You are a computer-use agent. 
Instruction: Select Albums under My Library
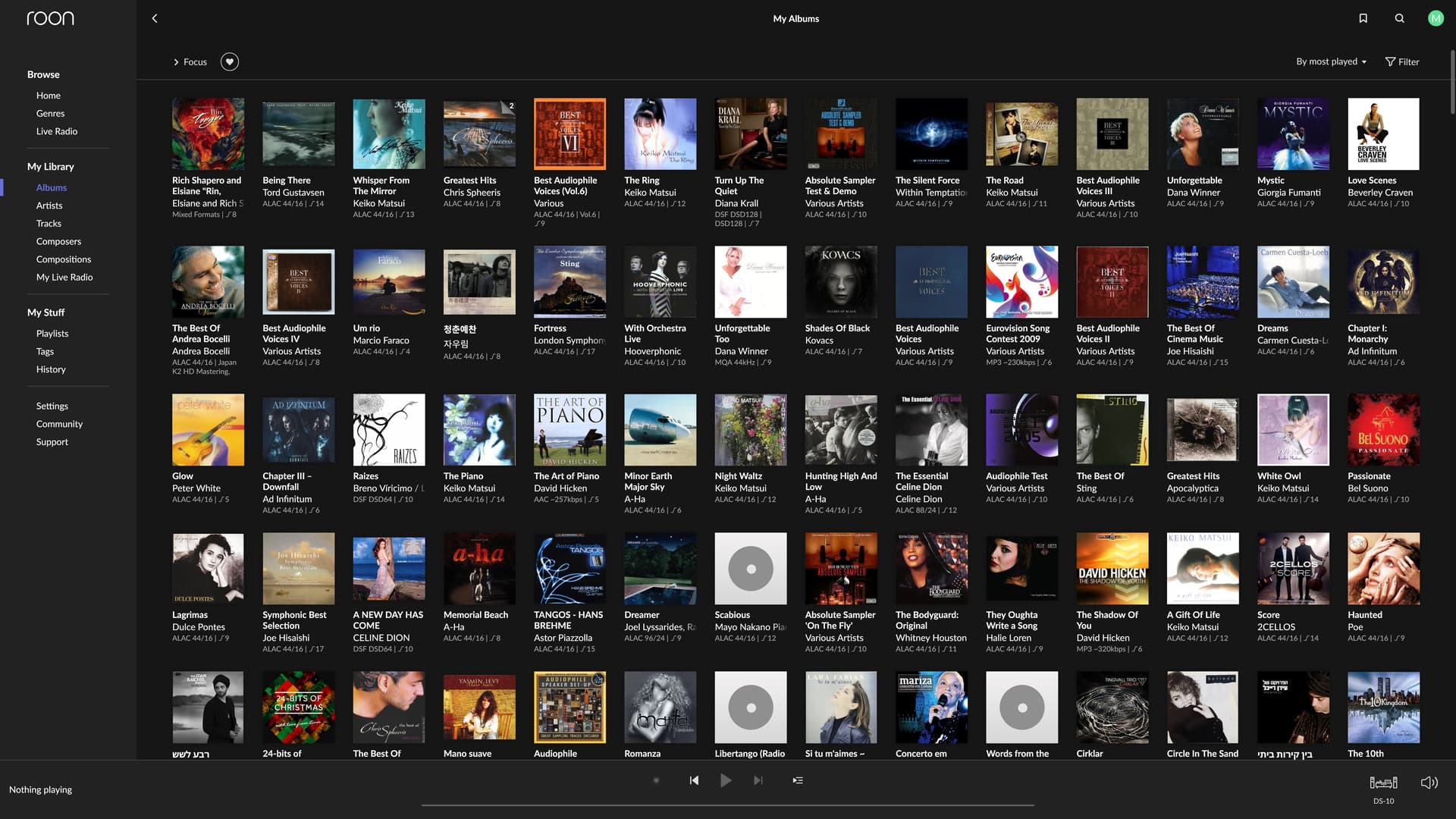pyautogui.click(x=52, y=187)
